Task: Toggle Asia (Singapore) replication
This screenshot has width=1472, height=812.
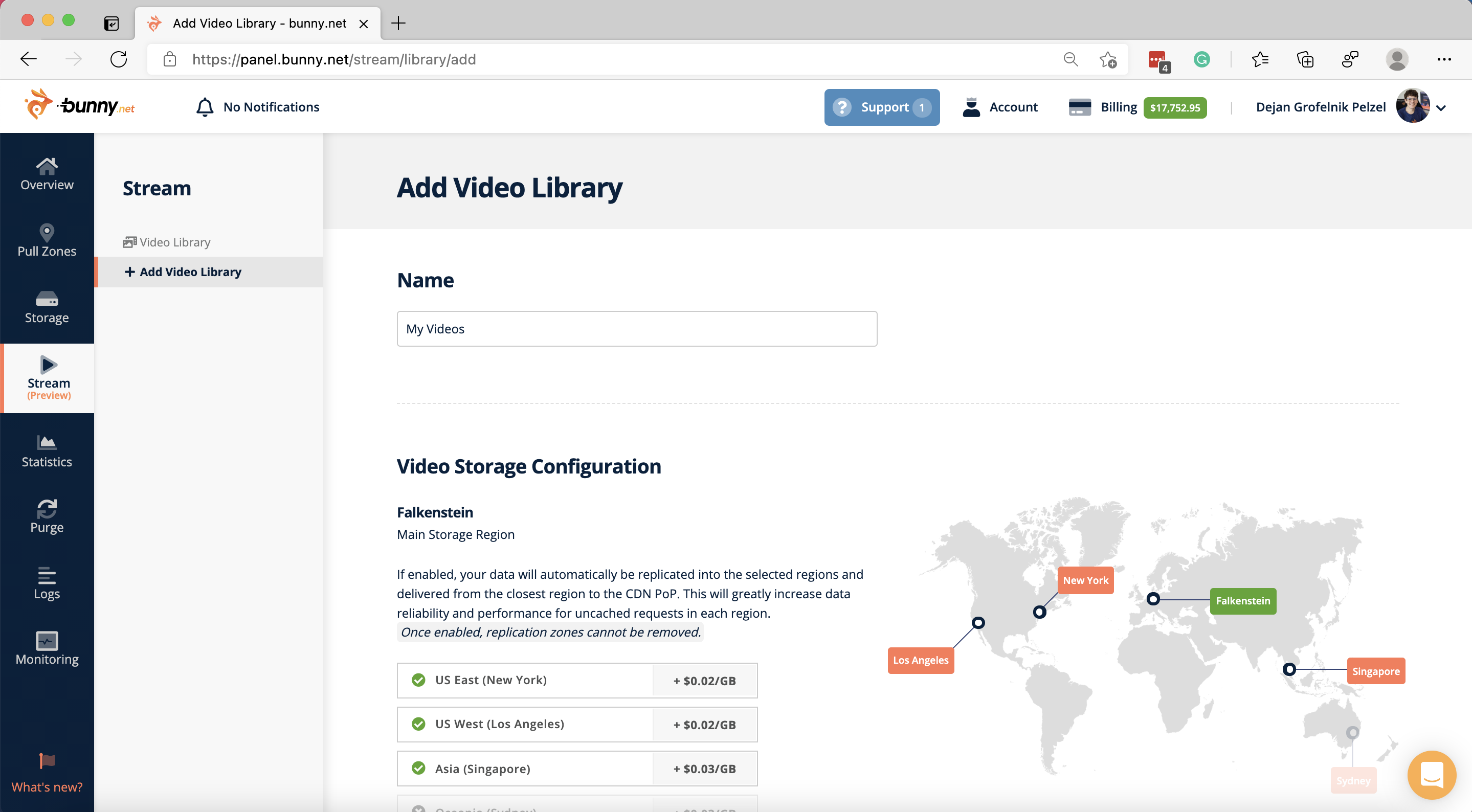Action: [x=577, y=769]
